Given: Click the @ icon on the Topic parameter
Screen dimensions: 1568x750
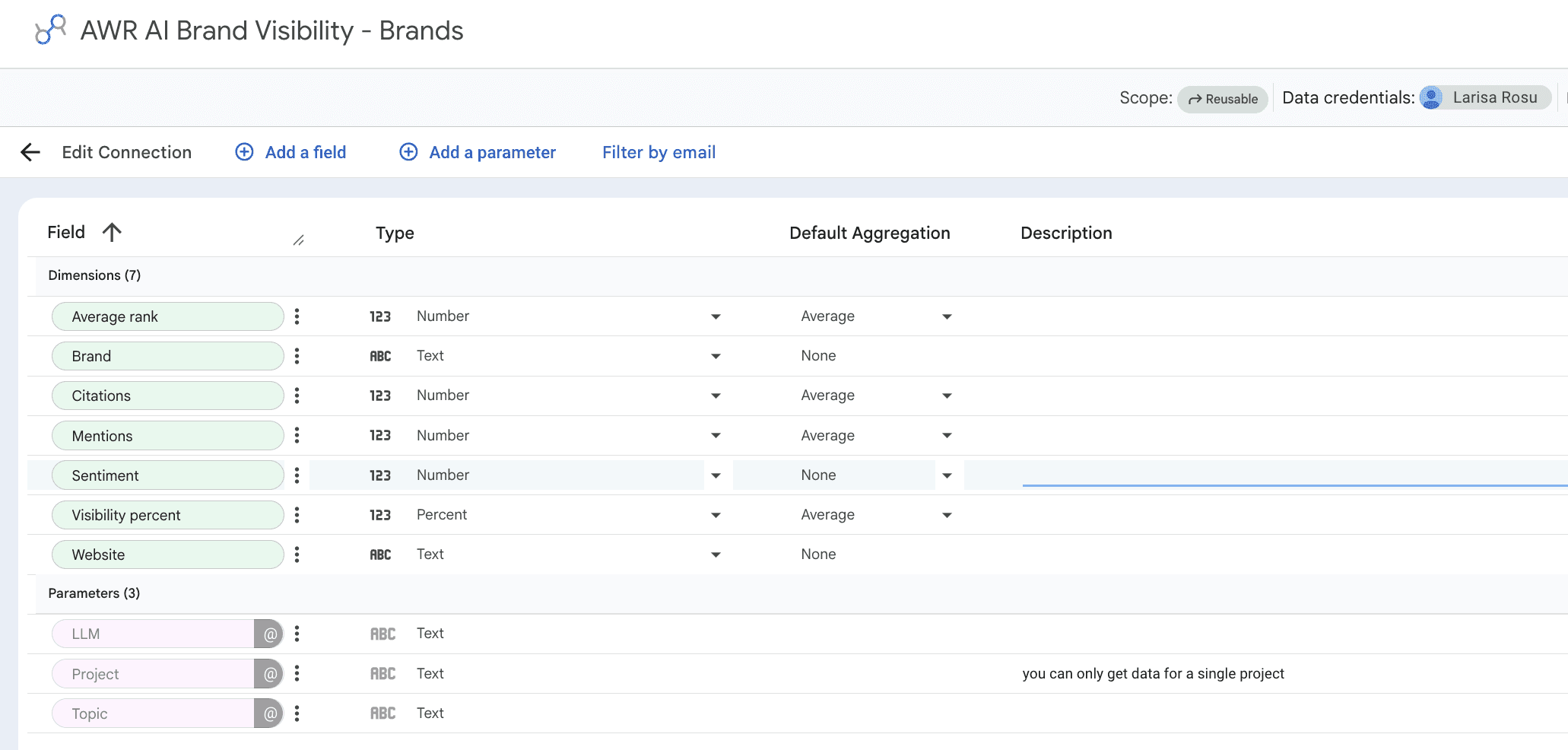Looking at the screenshot, I should (269, 713).
